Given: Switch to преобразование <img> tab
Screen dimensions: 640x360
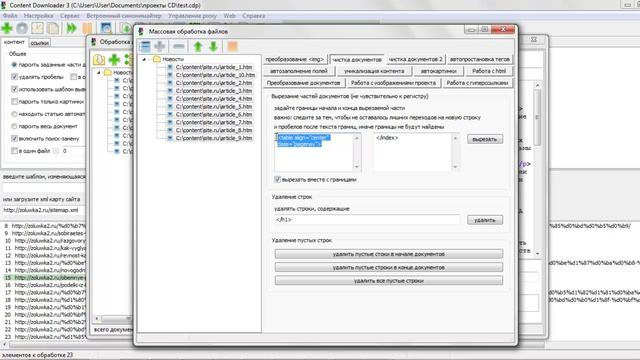Looking at the screenshot, I should (x=295, y=59).
